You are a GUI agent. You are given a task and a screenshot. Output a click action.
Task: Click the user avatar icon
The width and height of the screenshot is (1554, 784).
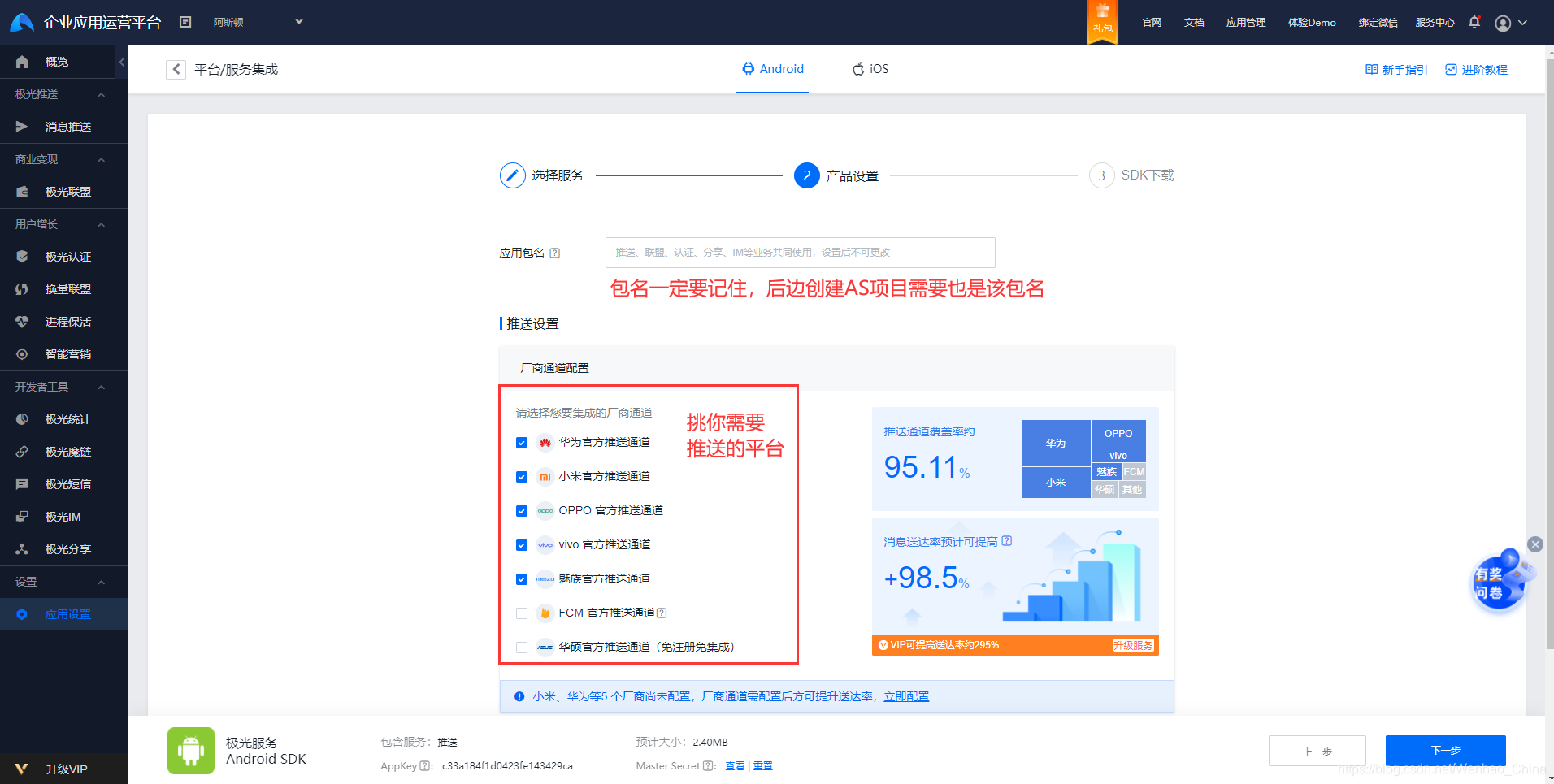coord(1503,23)
